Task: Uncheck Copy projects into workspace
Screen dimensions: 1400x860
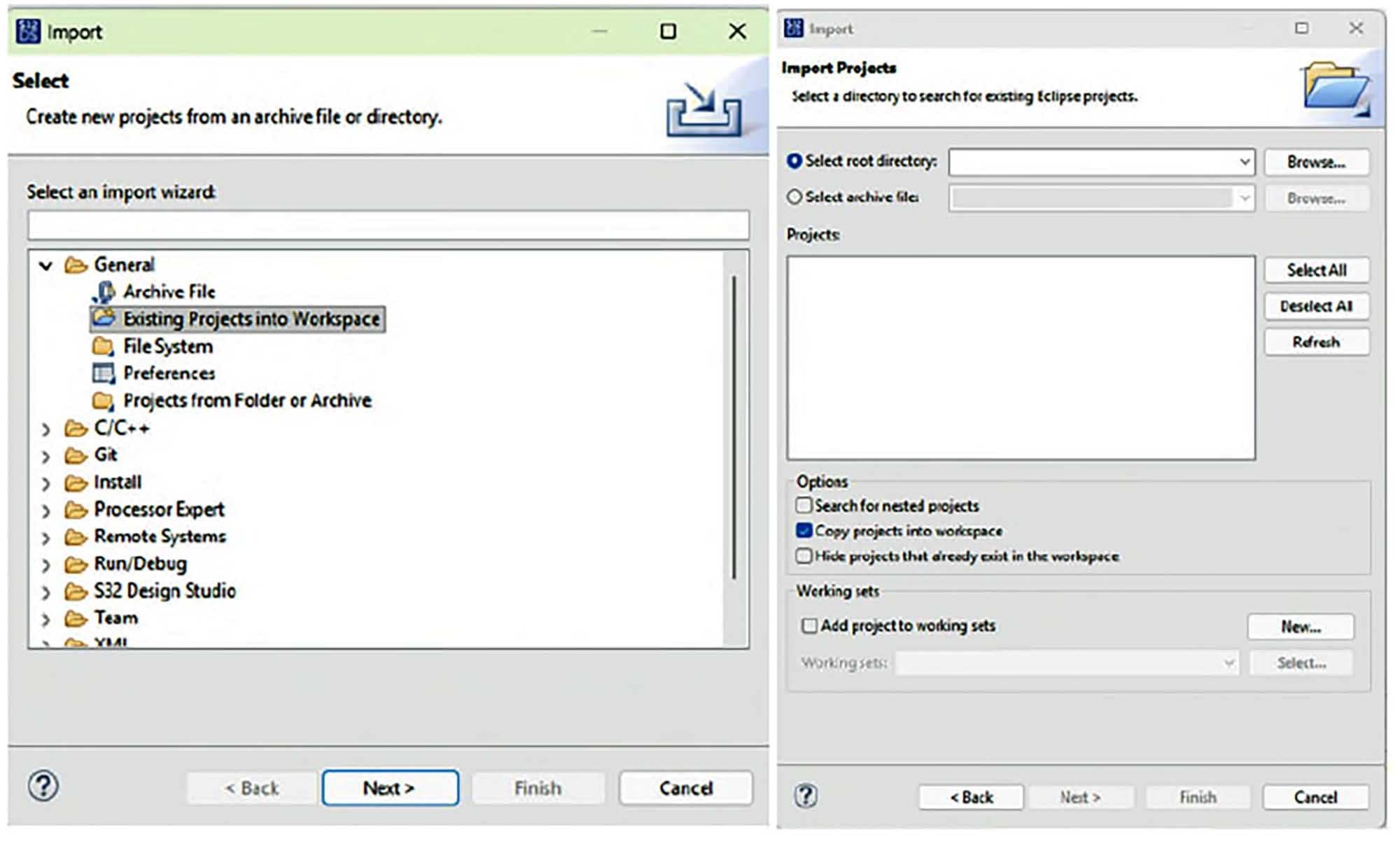Action: pyautogui.click(x=804, y=530)
